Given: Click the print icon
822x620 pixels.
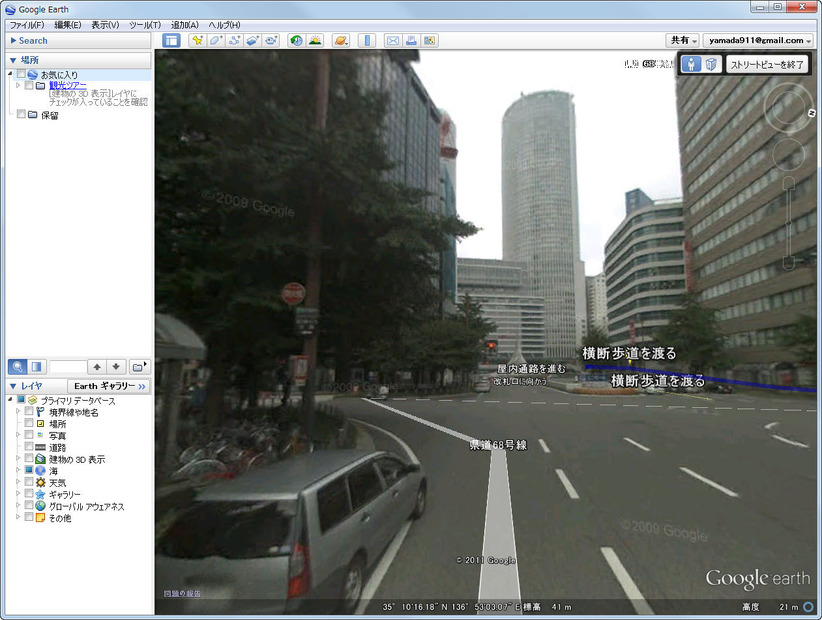Looking at the screenshot, I should click(x=411, y=40).
